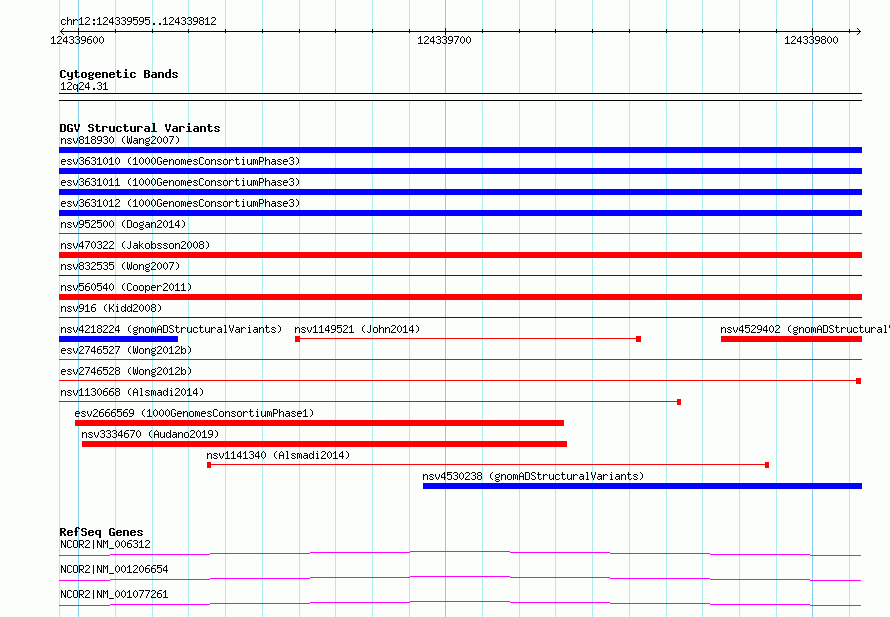The width and height of the screenshot is (890, 617).
Task: Open the esv3631011 (1000GenomesConsortiumPhase3) label
Action: pos(180,182)
